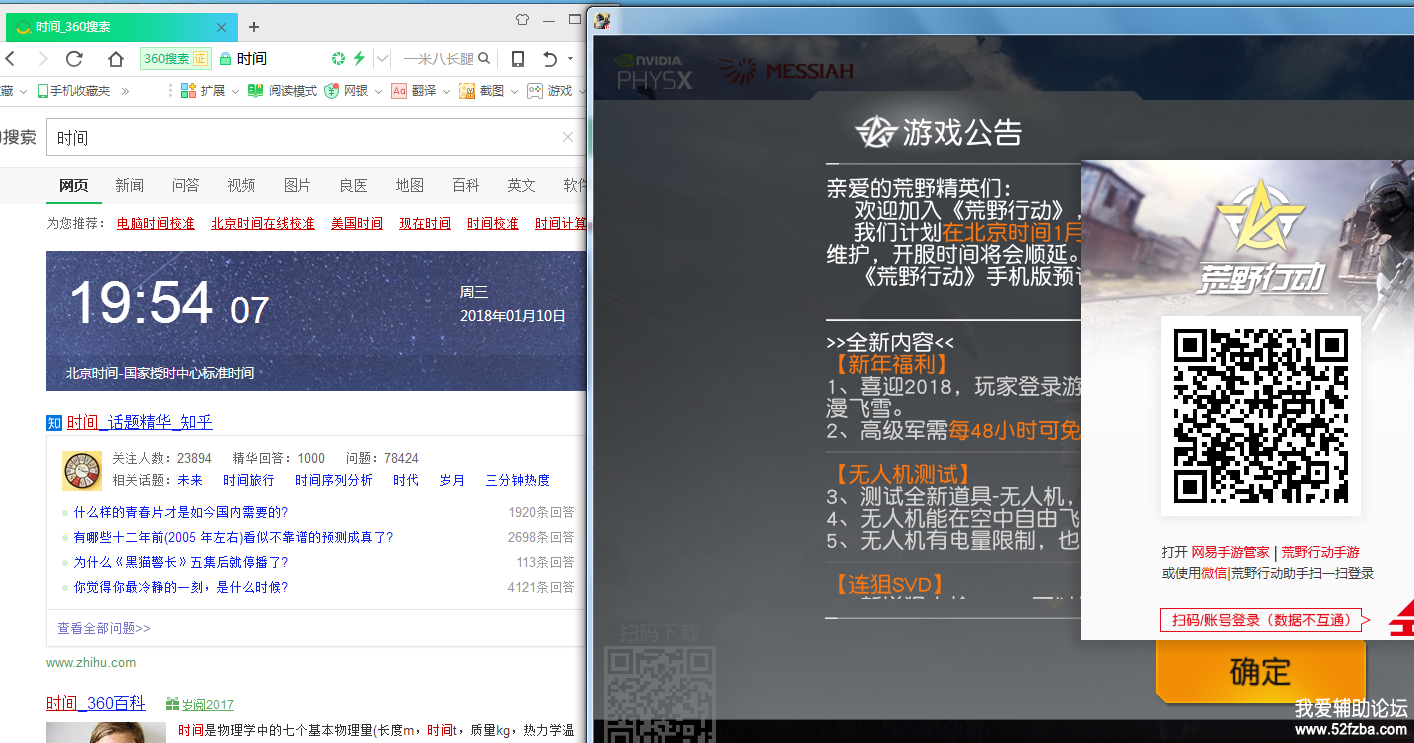Open the 游戏 games button
Screen dimensions: 1414x743
[x=550, y=91]
